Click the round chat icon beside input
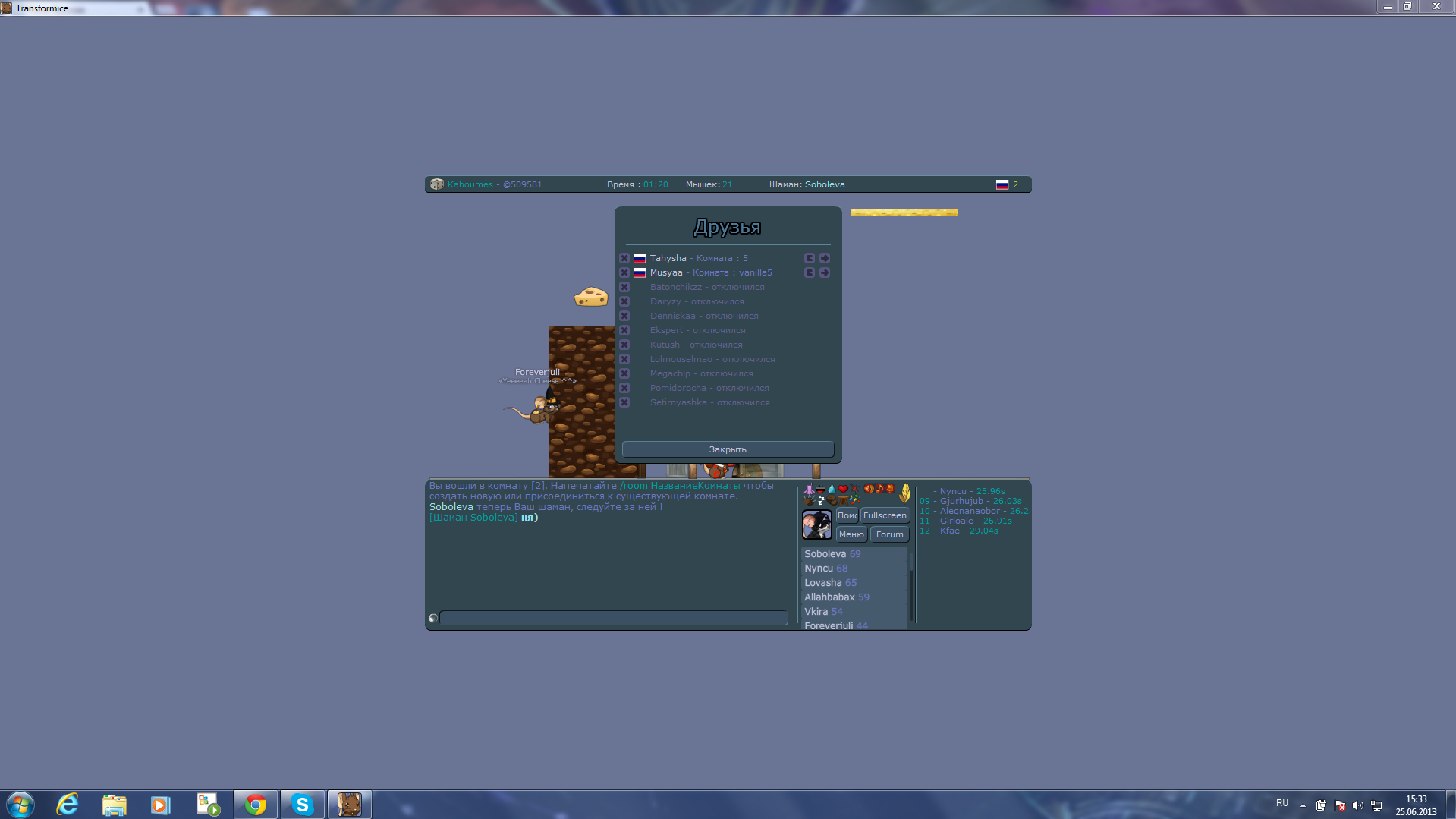Viewport: 1456px width, 819px height. click(x=433, y=618)
